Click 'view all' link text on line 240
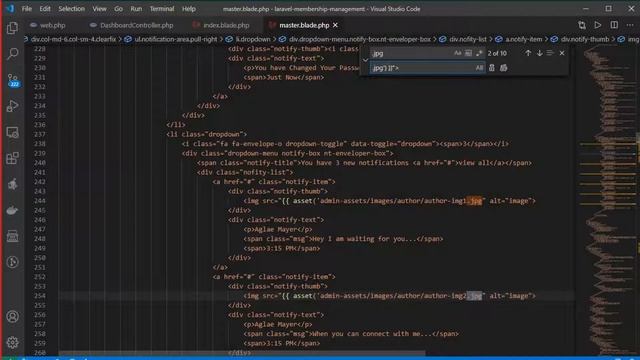This screenshot has width=640, height=360. point(474,162)
